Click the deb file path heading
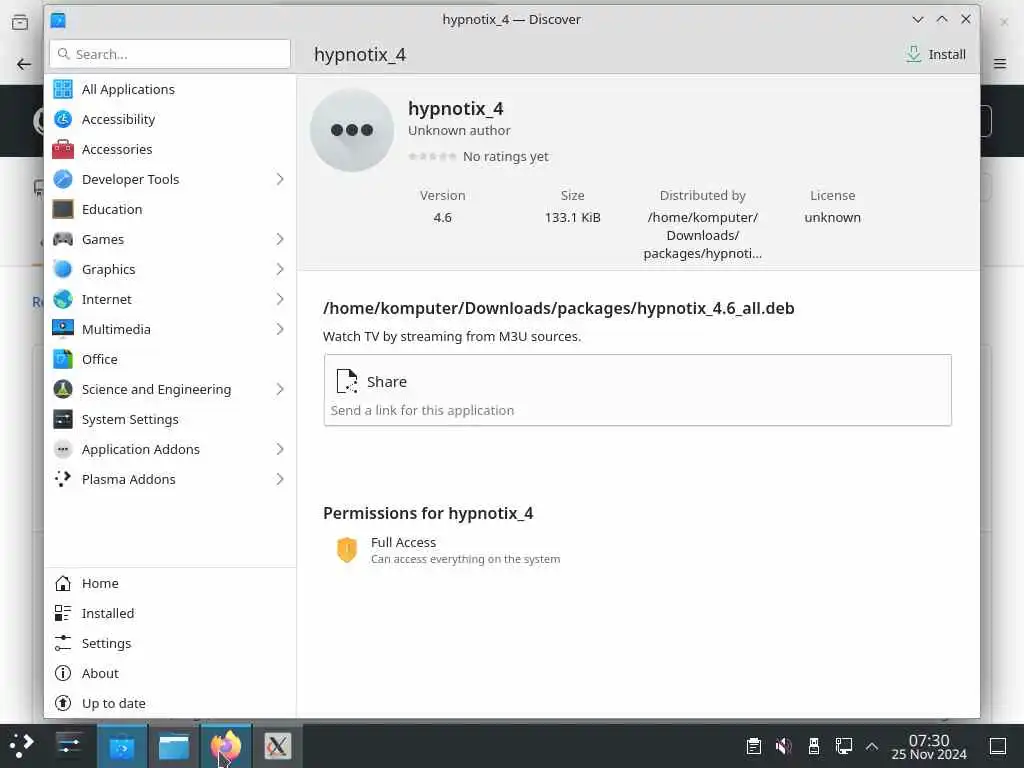Image resolution: width=1024 pixels, height=768 pixels. tap(558, 308)
